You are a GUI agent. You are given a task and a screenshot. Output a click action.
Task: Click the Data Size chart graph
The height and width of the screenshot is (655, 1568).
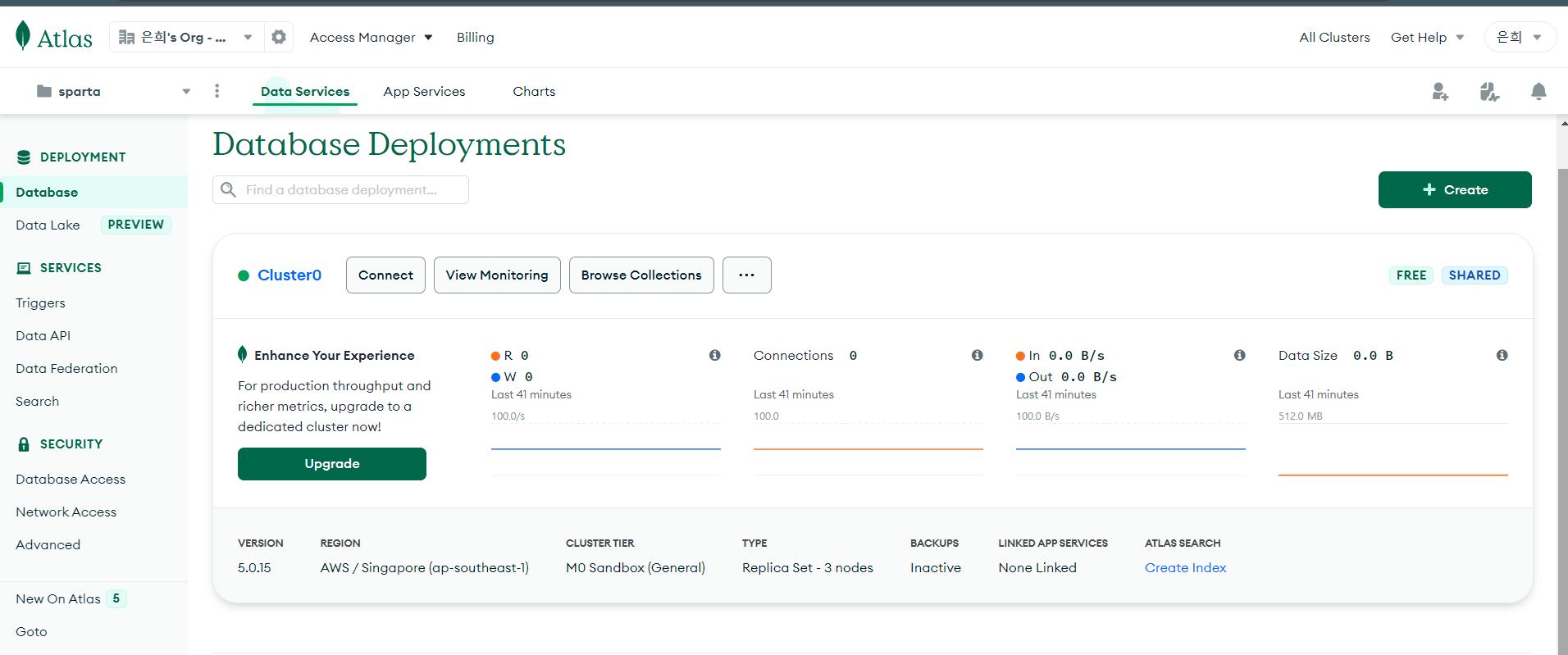(x=1393, y=448)
